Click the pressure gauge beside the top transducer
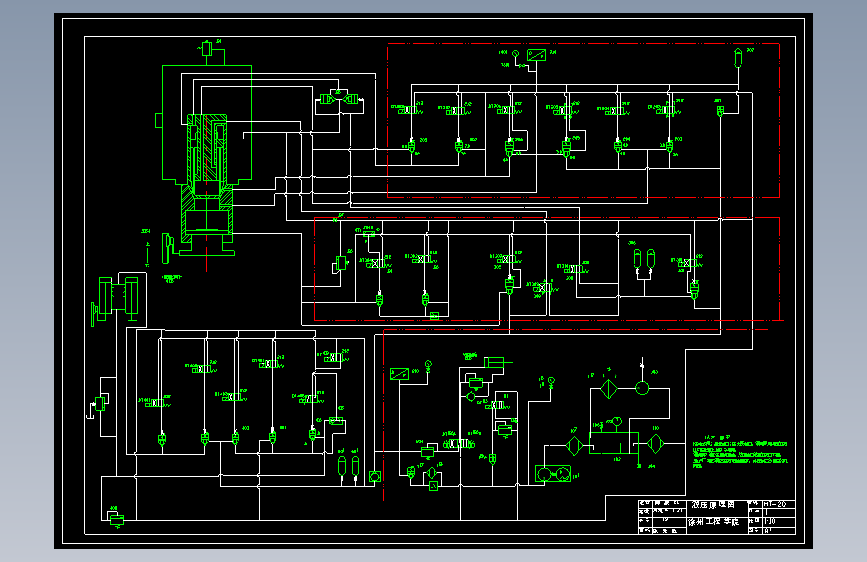867x562 pixels. 516,53
